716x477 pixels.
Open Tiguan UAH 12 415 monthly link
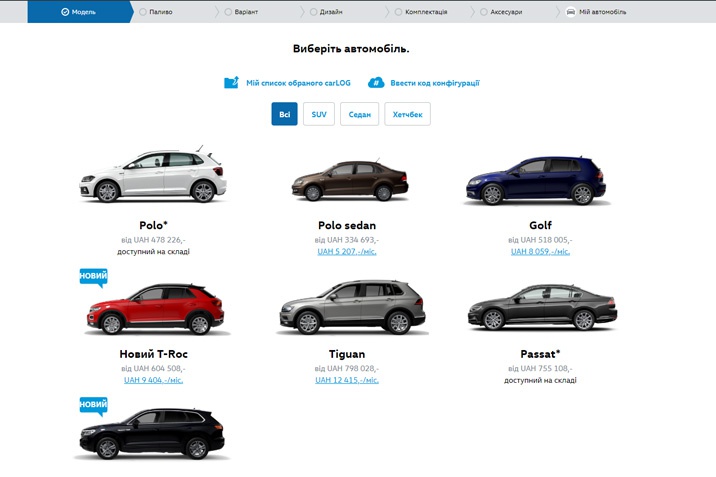pos(347,380)
